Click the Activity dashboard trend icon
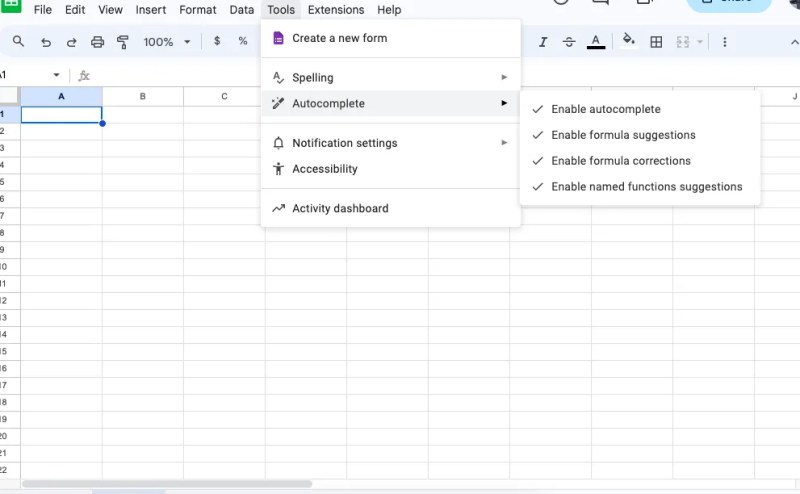The width and height of the screenshot is (800, 494). click(x=278, y=208)
